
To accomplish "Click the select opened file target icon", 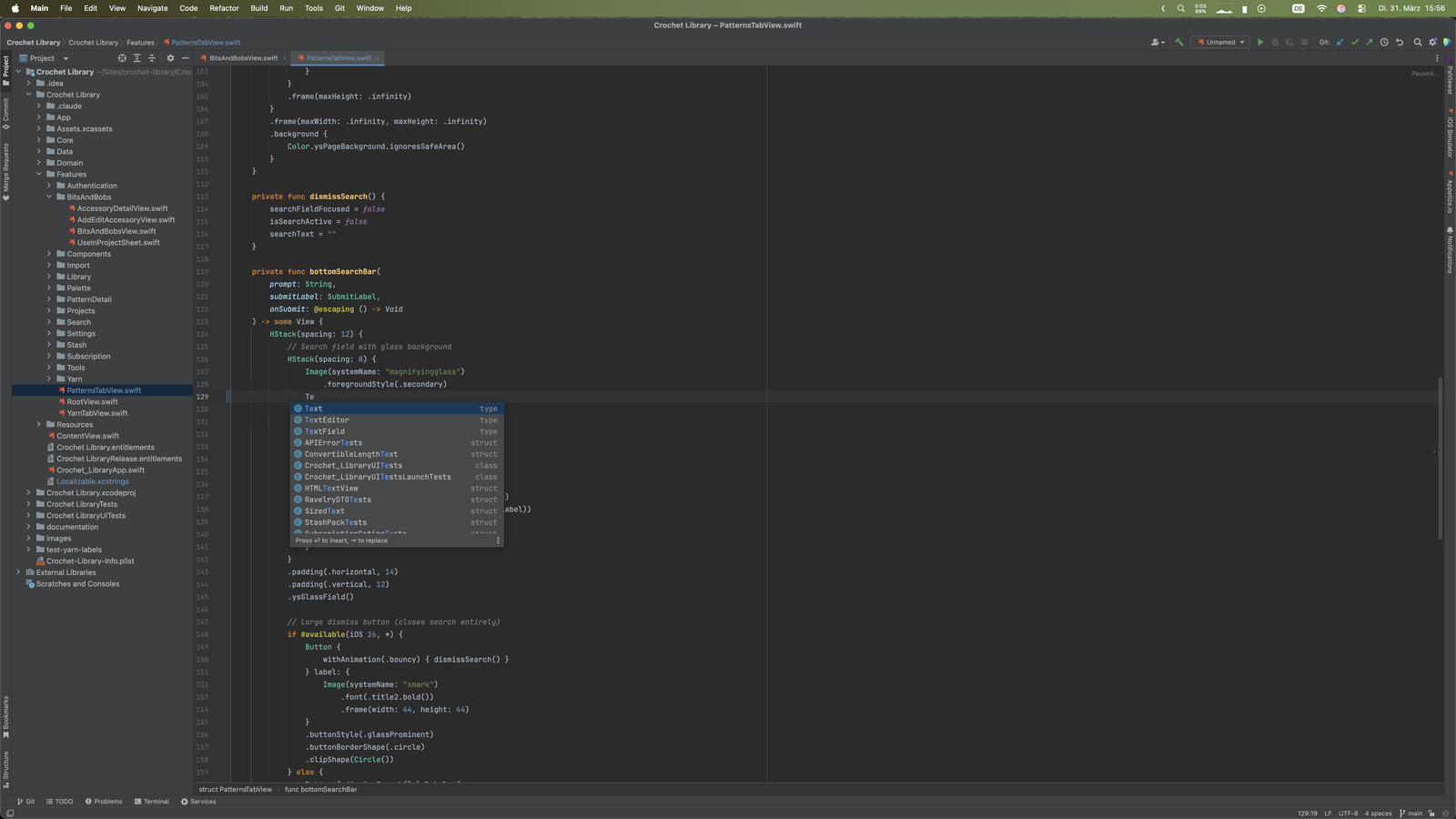I will [122, 58].
